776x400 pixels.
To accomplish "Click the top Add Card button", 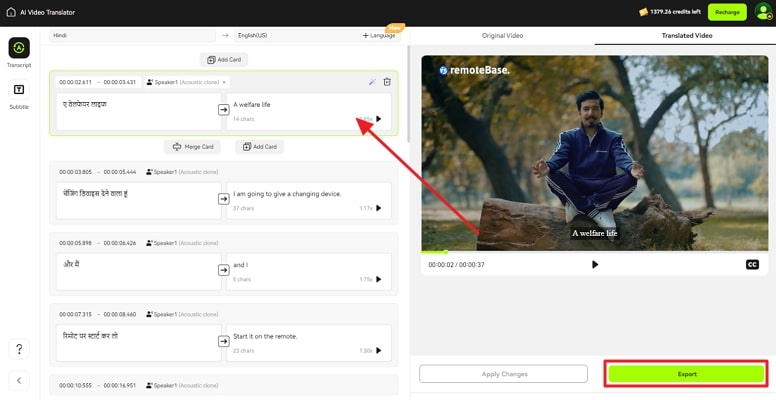I will click(224, 59).
